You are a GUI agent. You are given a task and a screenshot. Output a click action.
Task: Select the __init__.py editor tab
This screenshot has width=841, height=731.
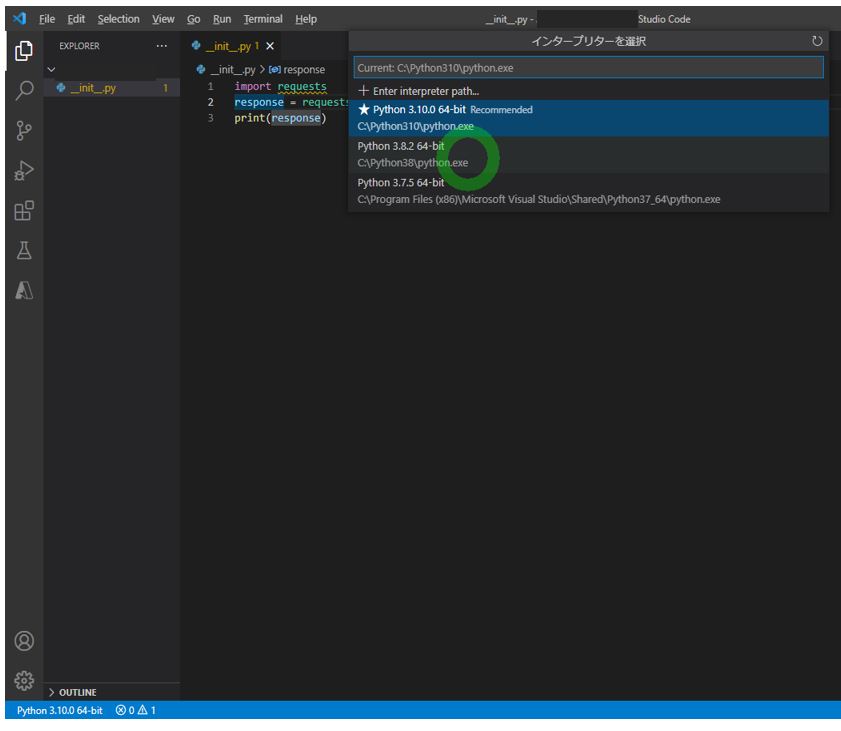point(227,45)
